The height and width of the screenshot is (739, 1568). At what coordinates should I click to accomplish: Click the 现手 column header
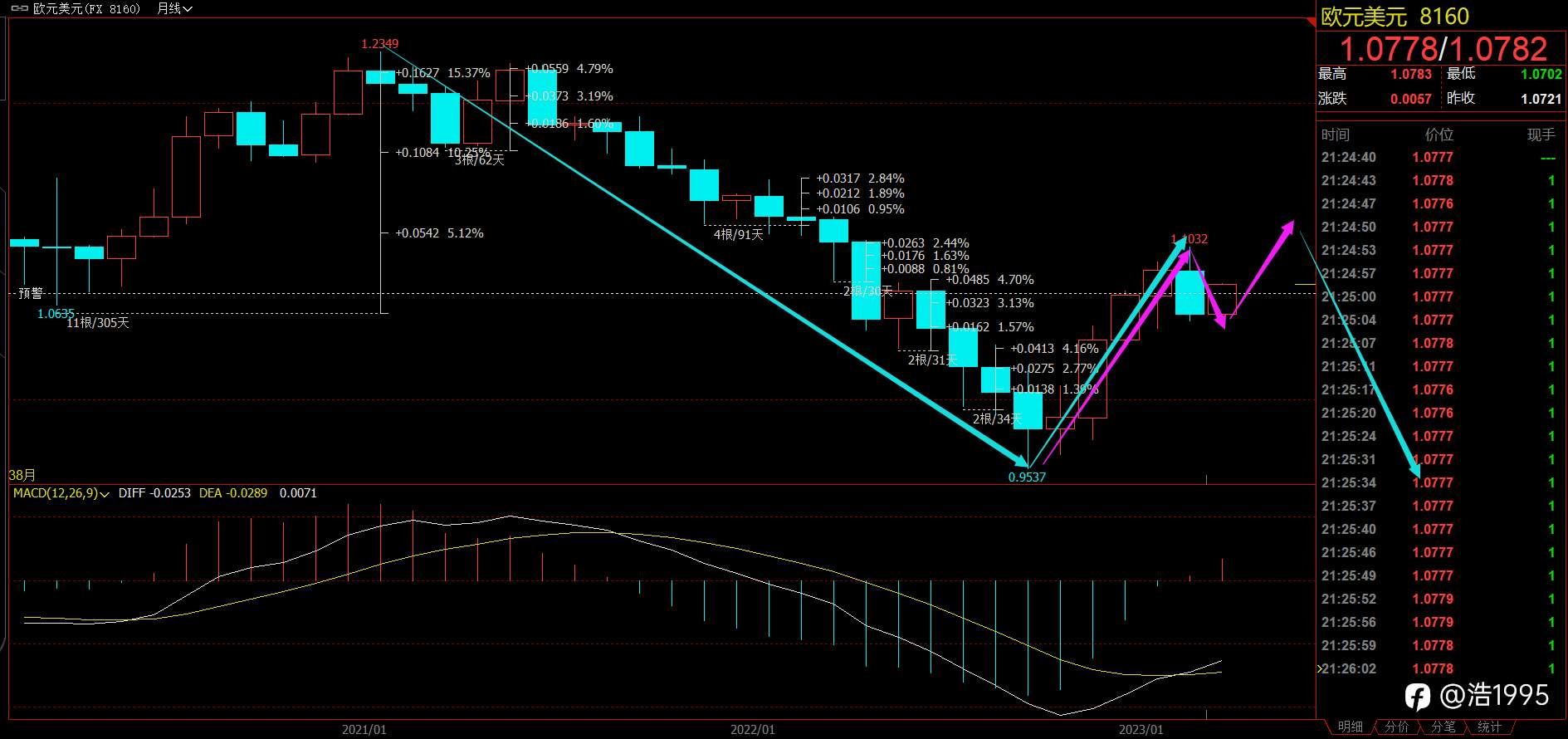point(1541,135)
